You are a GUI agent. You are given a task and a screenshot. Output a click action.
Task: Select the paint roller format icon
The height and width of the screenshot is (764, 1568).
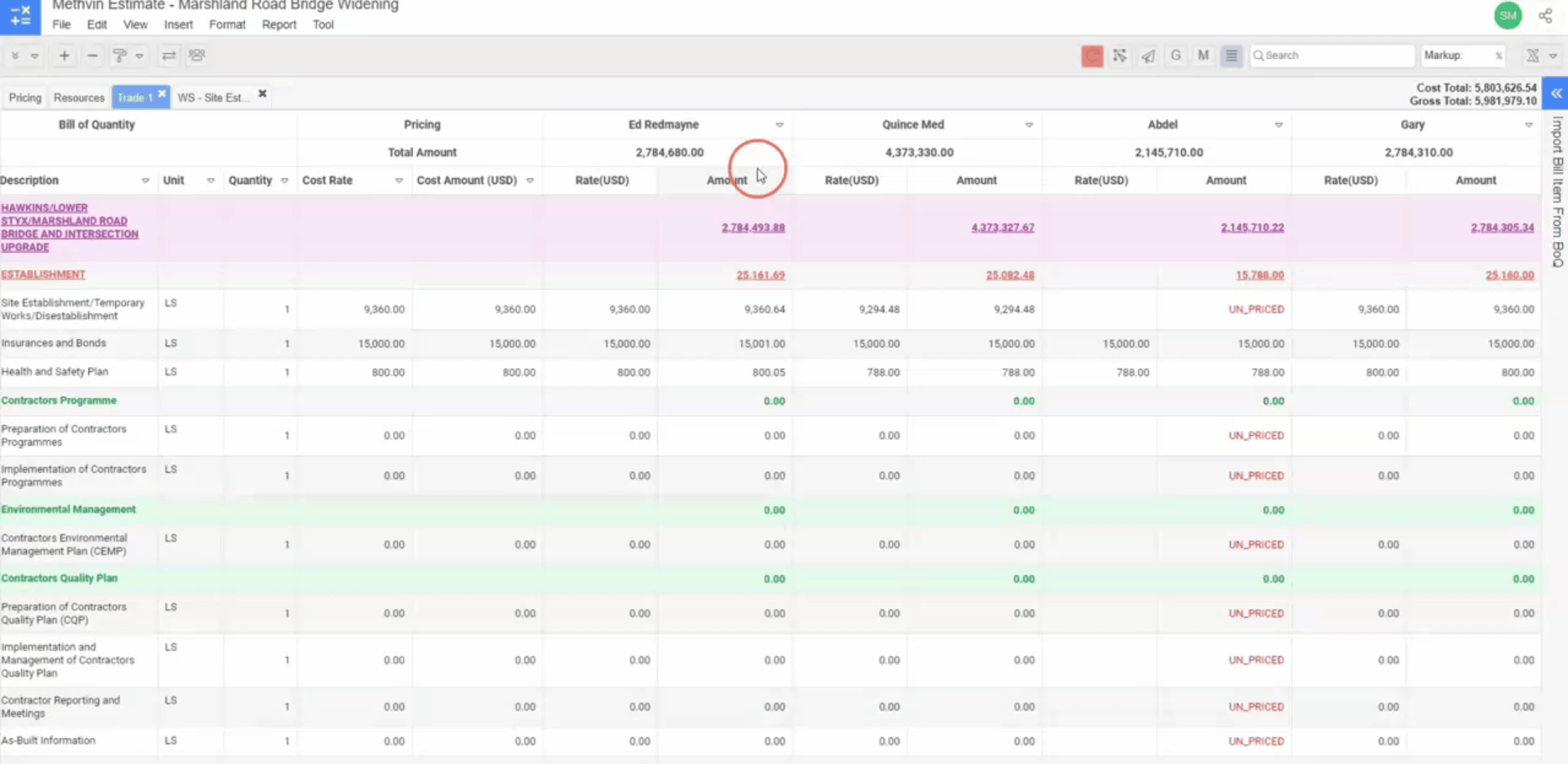point(120,55)
